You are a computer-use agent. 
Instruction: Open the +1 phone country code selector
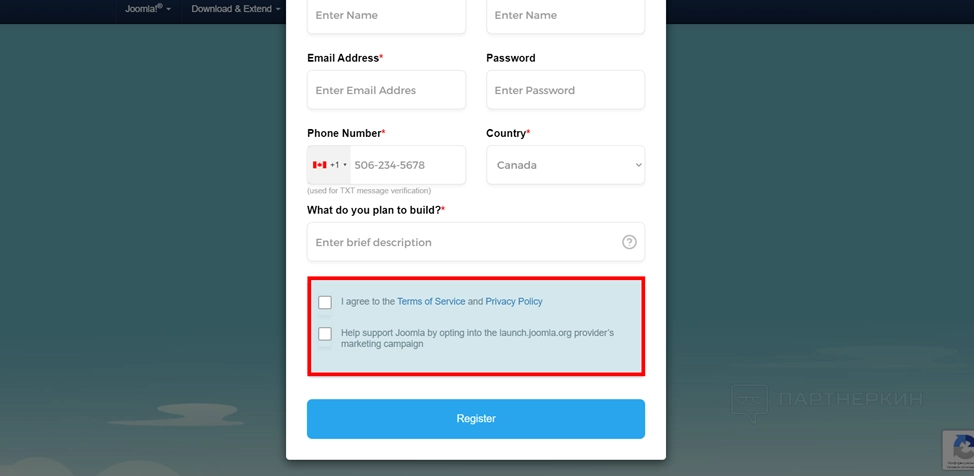329,165
